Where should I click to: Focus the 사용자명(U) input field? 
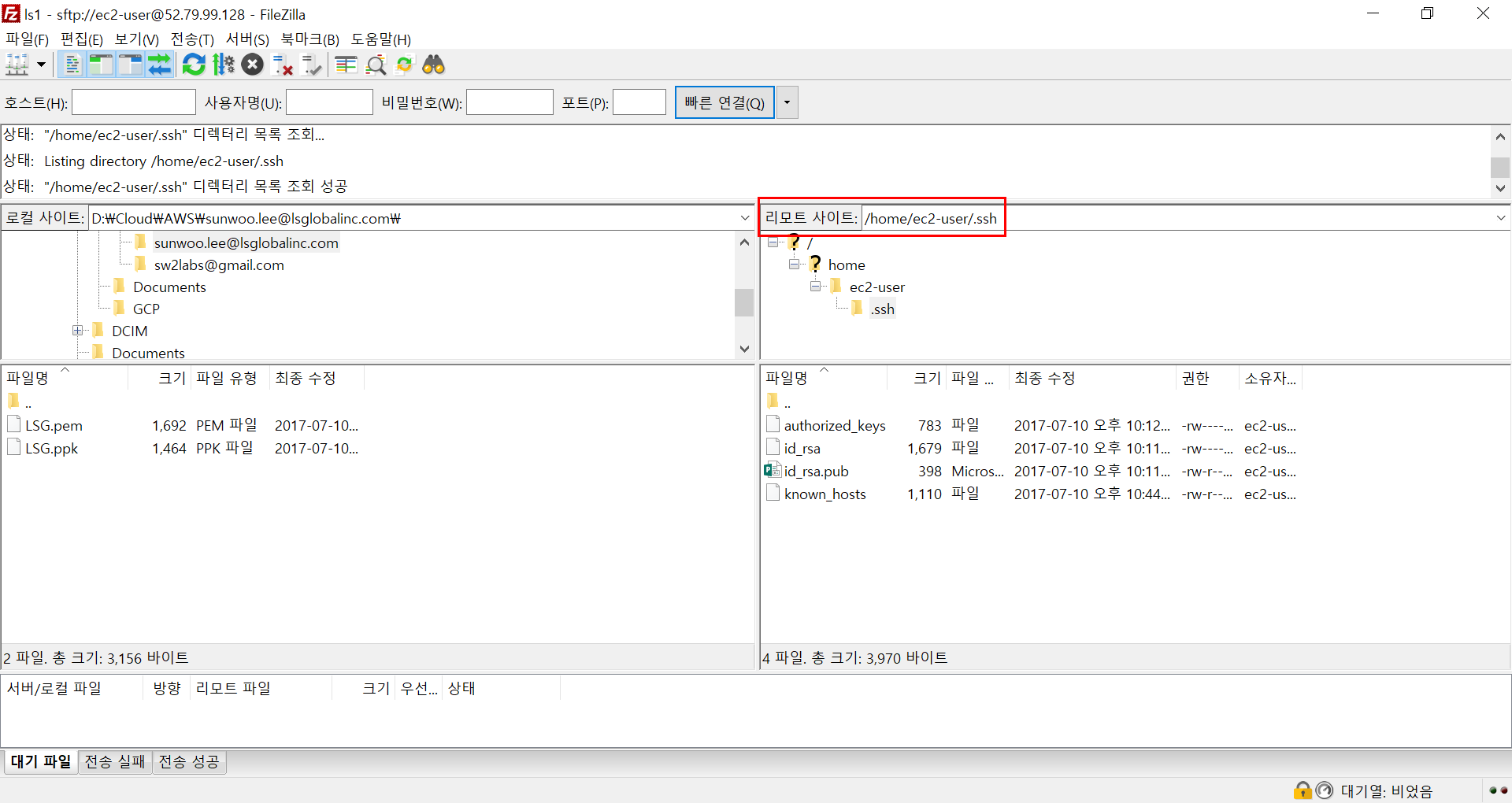click(x=329, y=102)
